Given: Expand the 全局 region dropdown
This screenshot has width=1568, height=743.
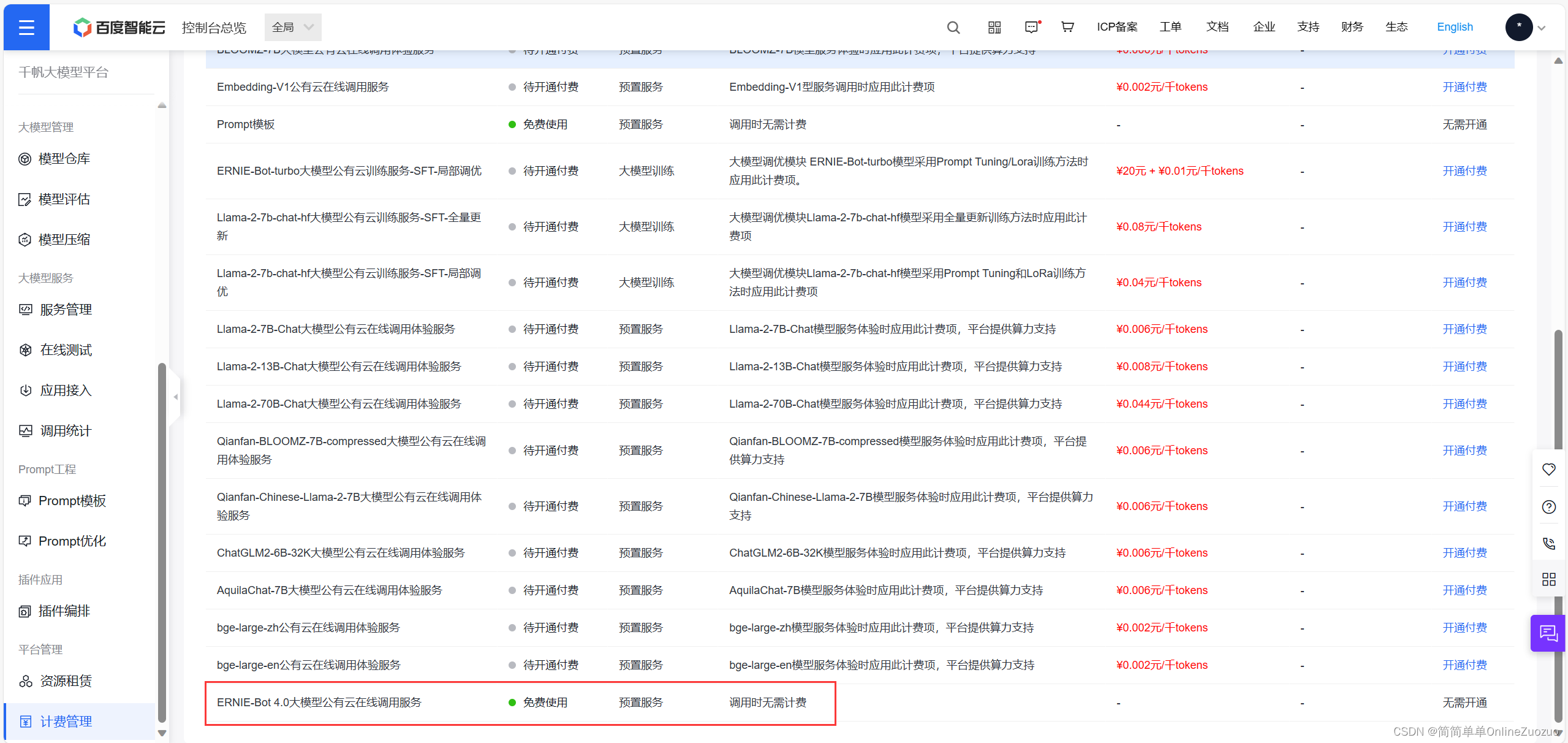Looking at the screenshot, I should coord(293,28).
